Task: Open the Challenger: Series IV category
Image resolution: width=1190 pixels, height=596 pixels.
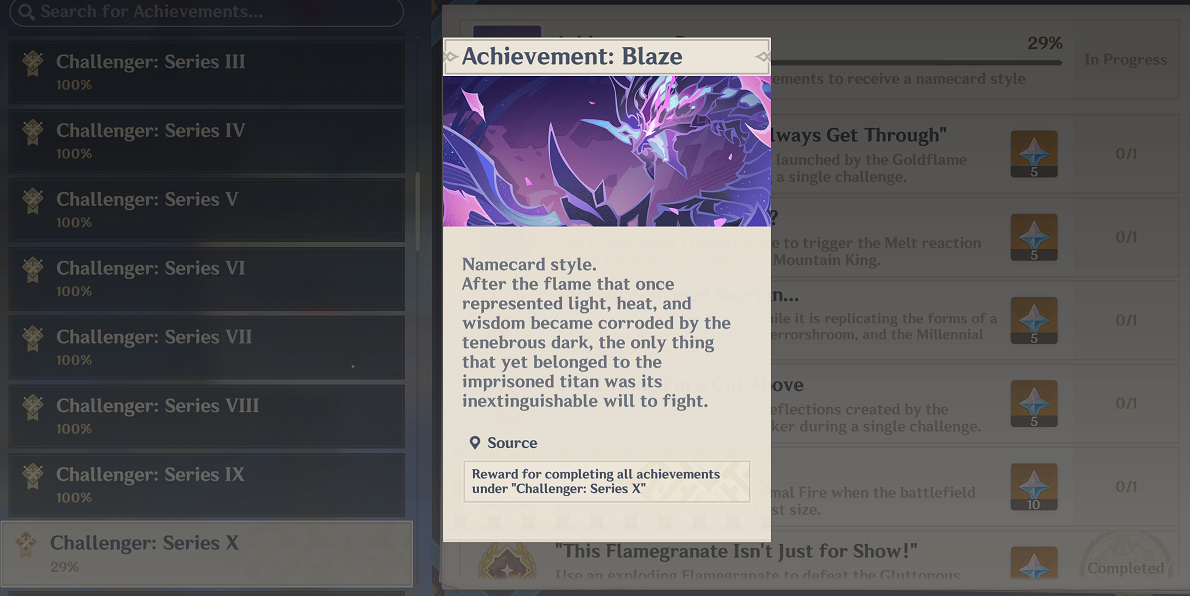Action: tap(206, 141)
